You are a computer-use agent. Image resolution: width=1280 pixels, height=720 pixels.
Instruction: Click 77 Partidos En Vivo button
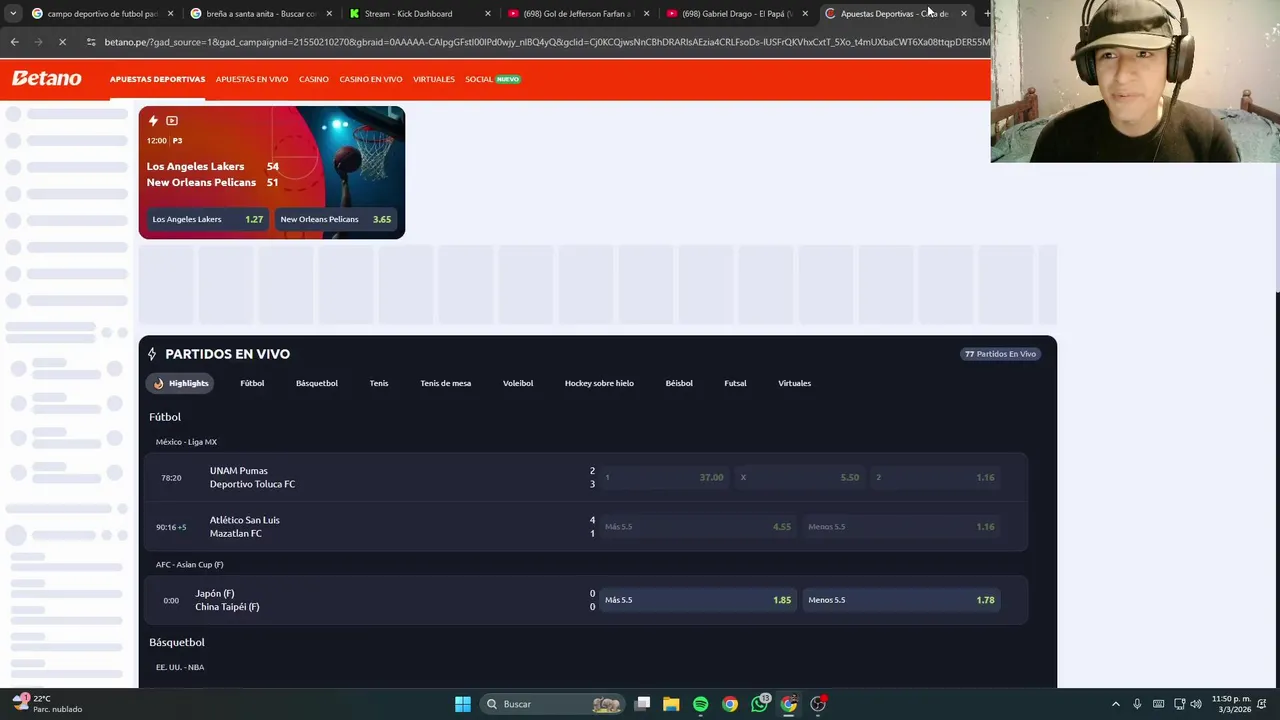pos(1000,354)
